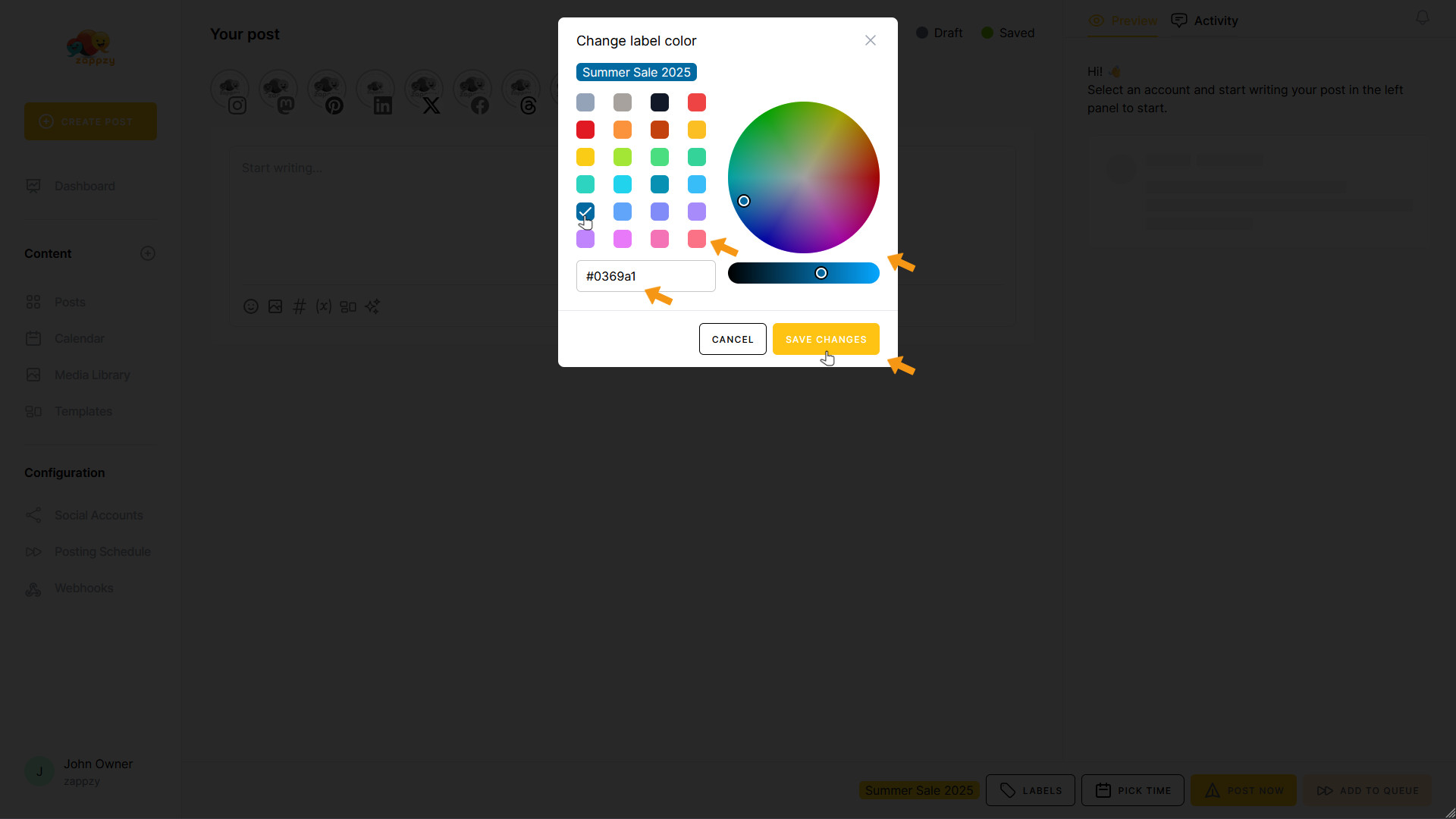Click the brightness slider bar

804,273
